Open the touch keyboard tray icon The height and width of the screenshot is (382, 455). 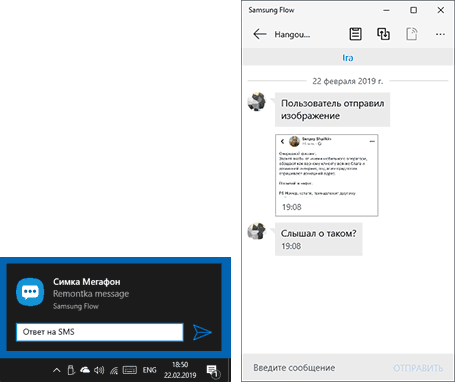(x=130, y=370)
